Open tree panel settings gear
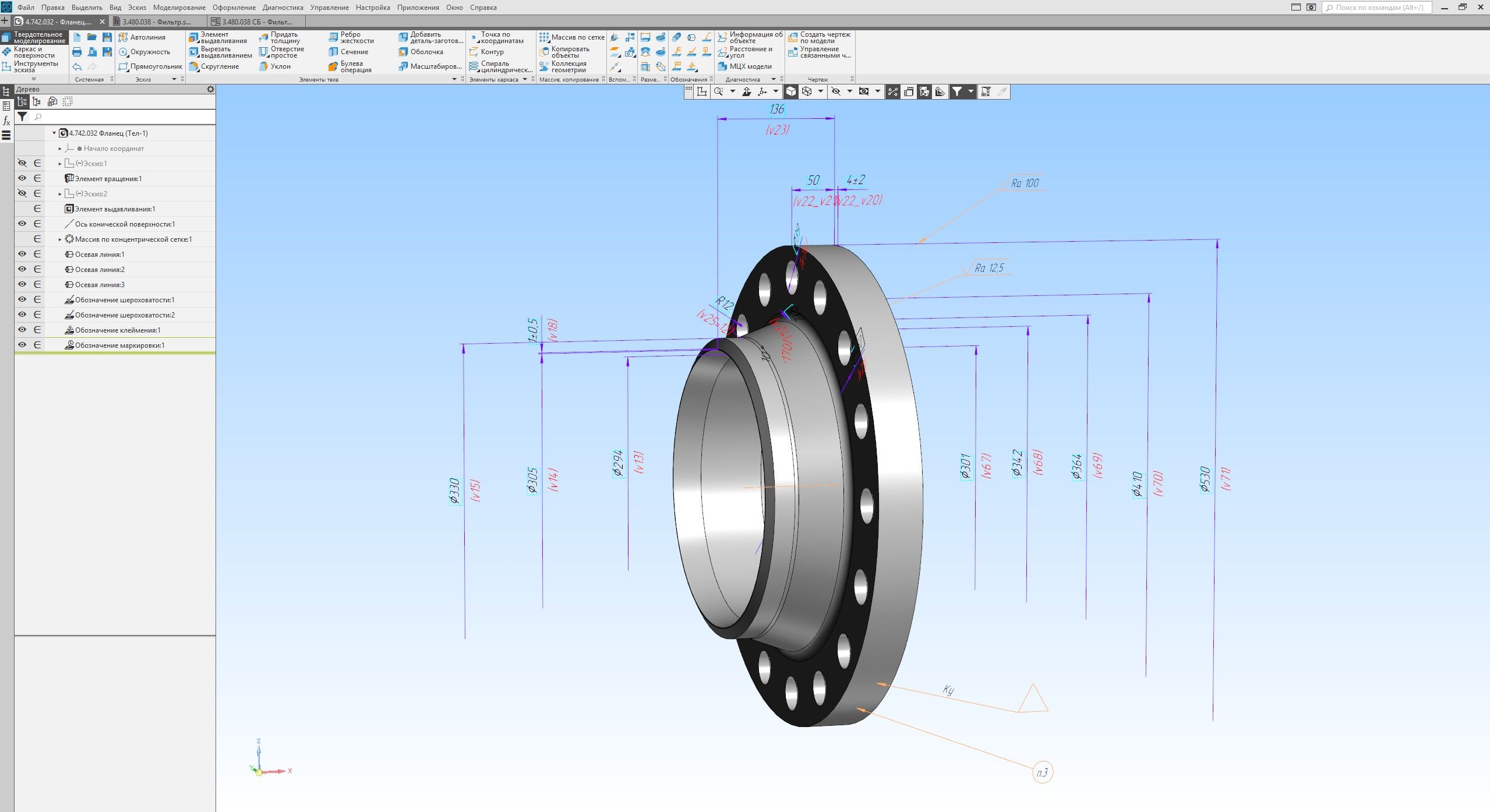This screenshot has height=812, width=1490. coord(210,89)
